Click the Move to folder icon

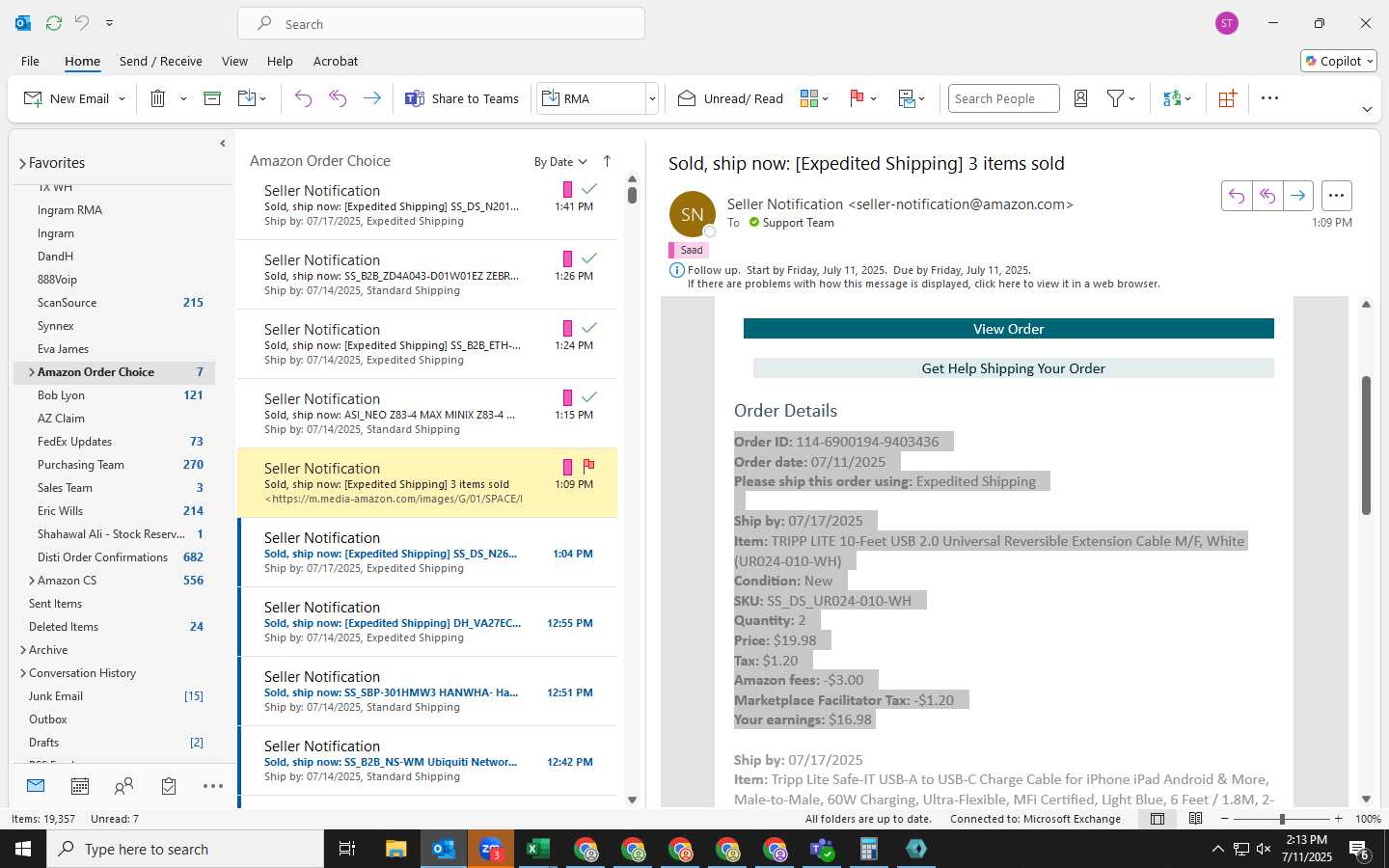247,98
